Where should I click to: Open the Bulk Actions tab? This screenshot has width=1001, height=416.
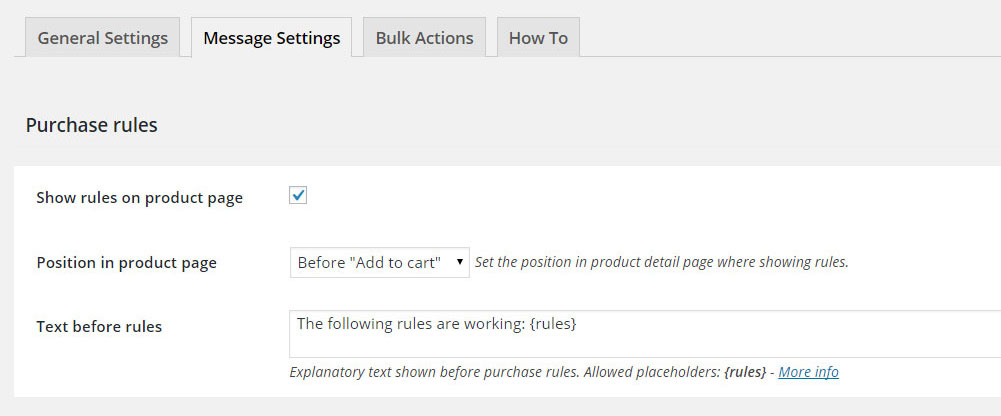tap(424, 38)
